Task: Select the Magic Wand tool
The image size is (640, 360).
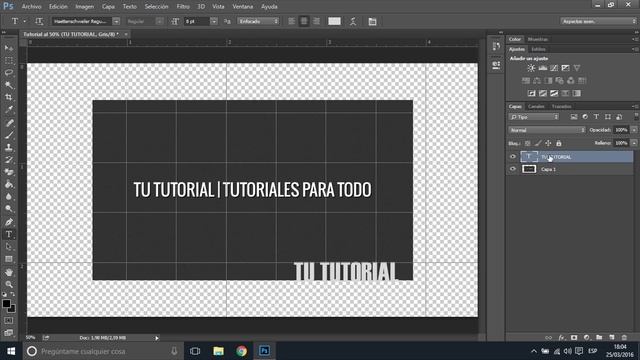Action: (x=9, y=85)
